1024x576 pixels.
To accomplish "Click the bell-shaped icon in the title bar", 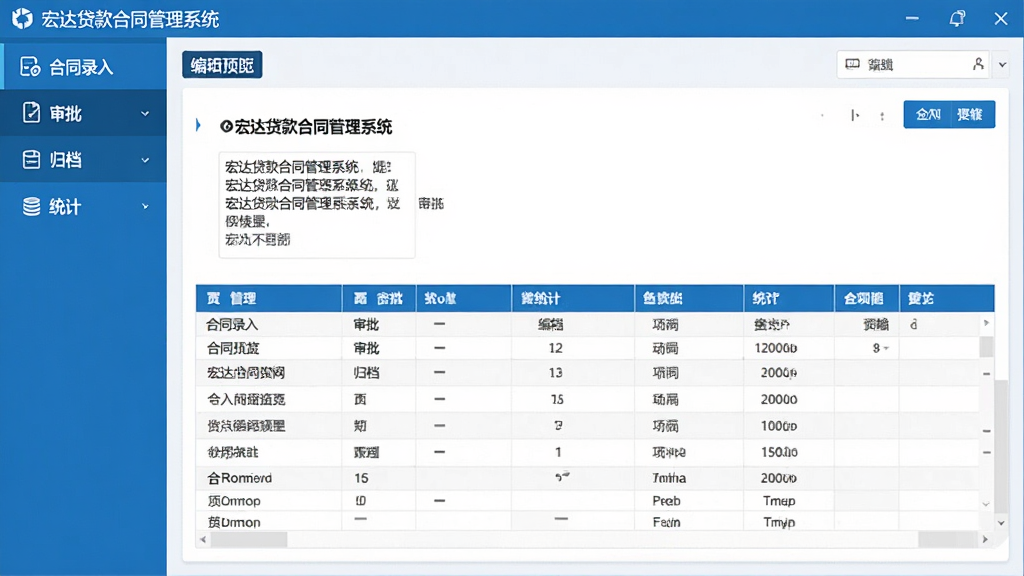I will coord(957,18).
